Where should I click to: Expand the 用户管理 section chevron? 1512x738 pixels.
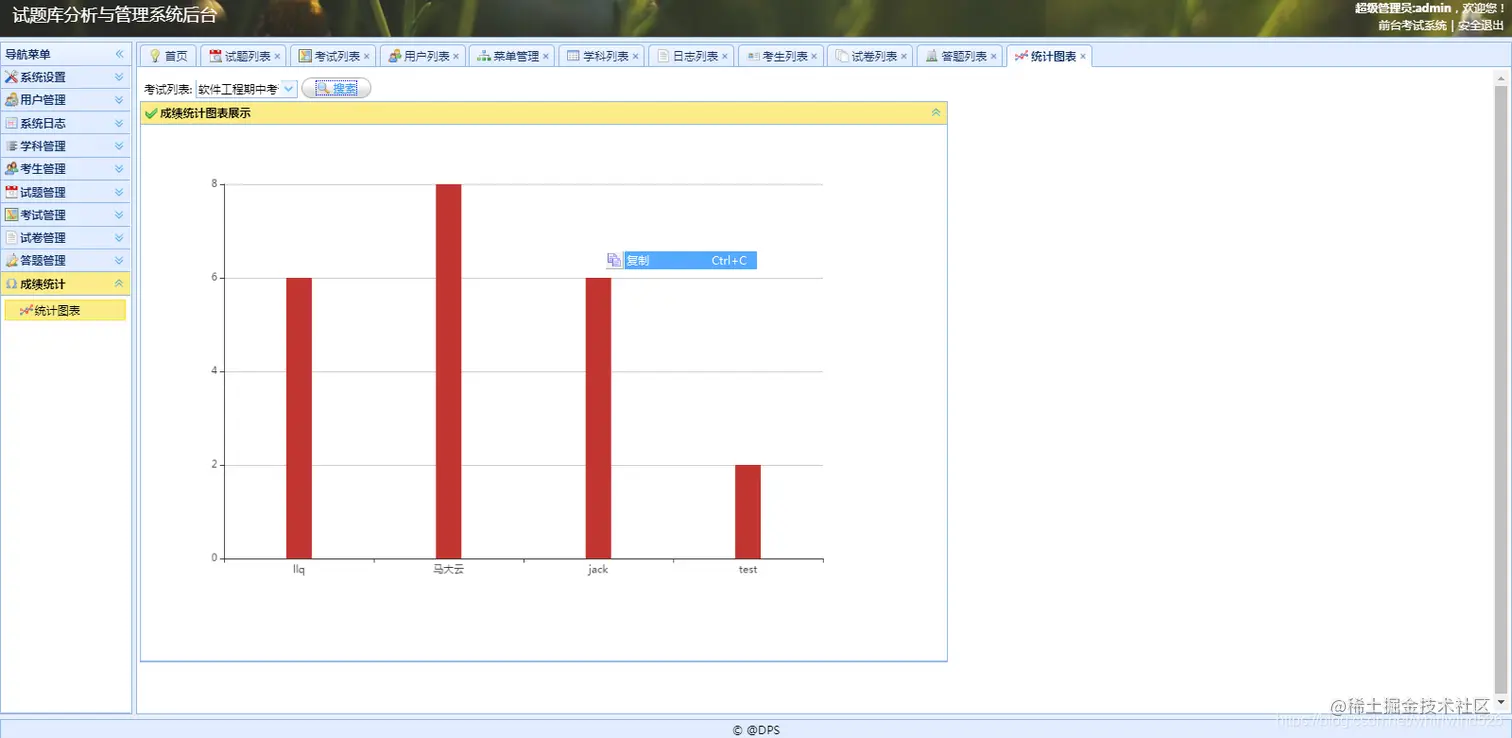point(119,100)
